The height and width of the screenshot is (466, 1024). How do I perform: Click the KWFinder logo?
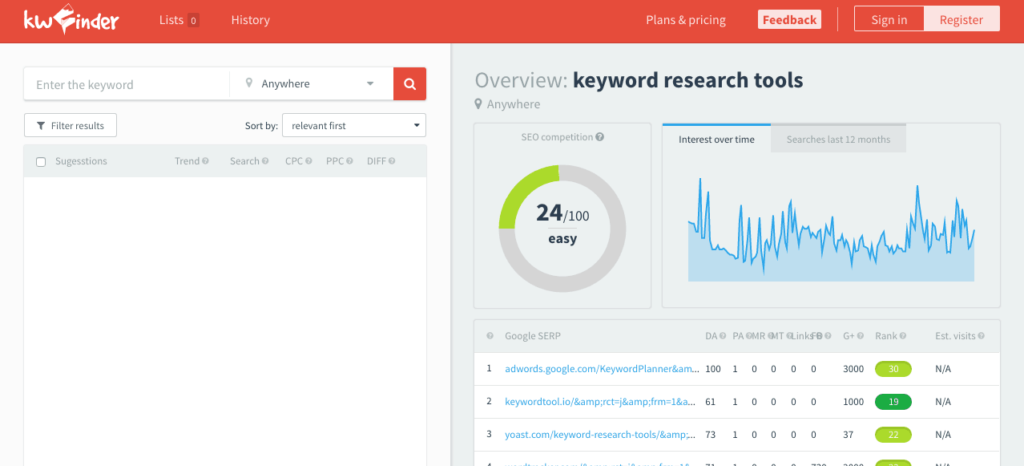[72, 20]
